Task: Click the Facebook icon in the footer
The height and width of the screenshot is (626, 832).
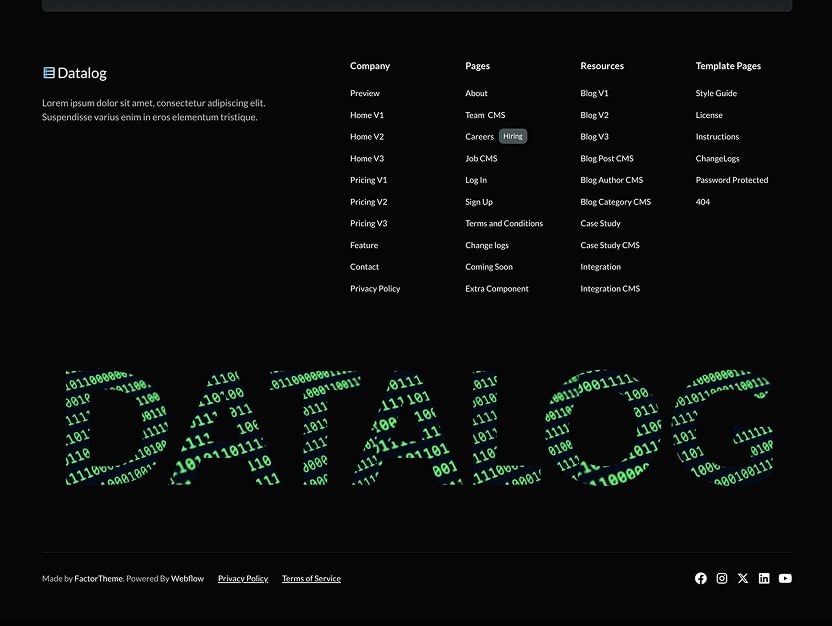Action: pyautogui.click(x=700, y=578)
